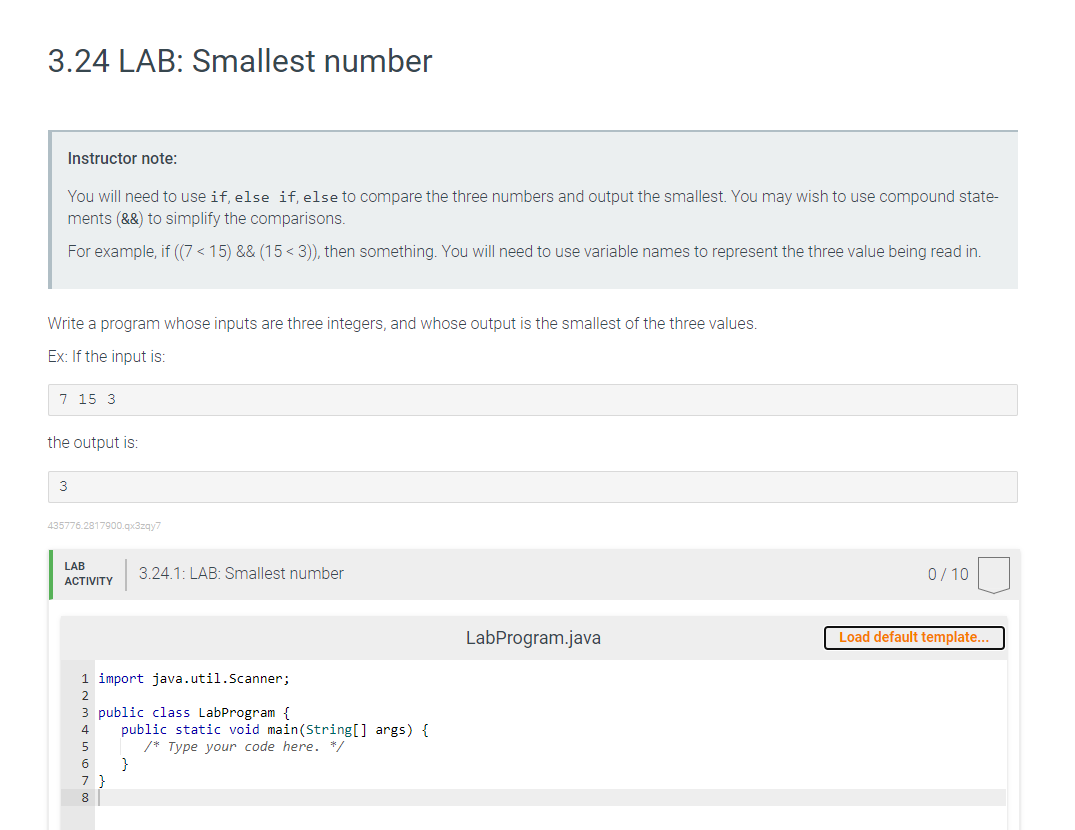
Task: Click line number 4 in the editor
Action: click(84, 729)
